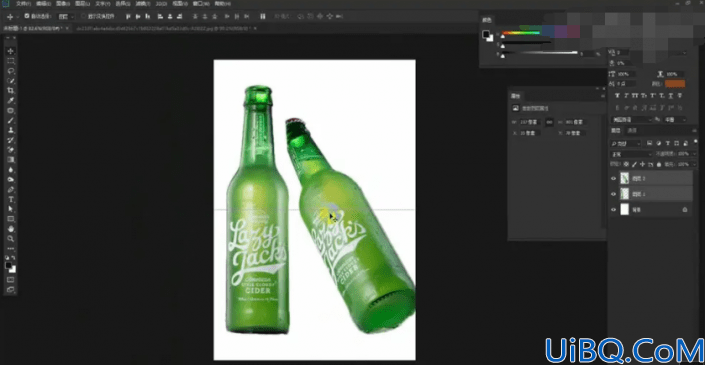Screen dimensions: 705x365
Task: Open the layer Fill dropdown arrow
Action: 695,165
